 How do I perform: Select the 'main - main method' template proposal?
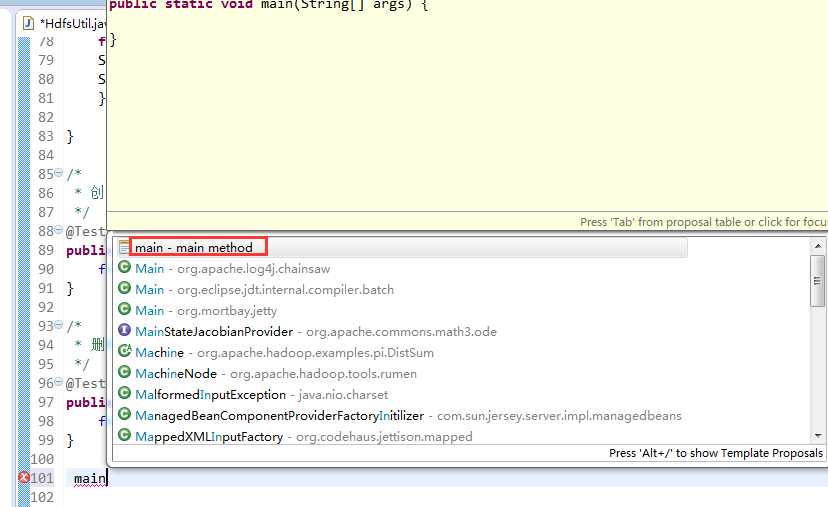(x=402, y=247)
